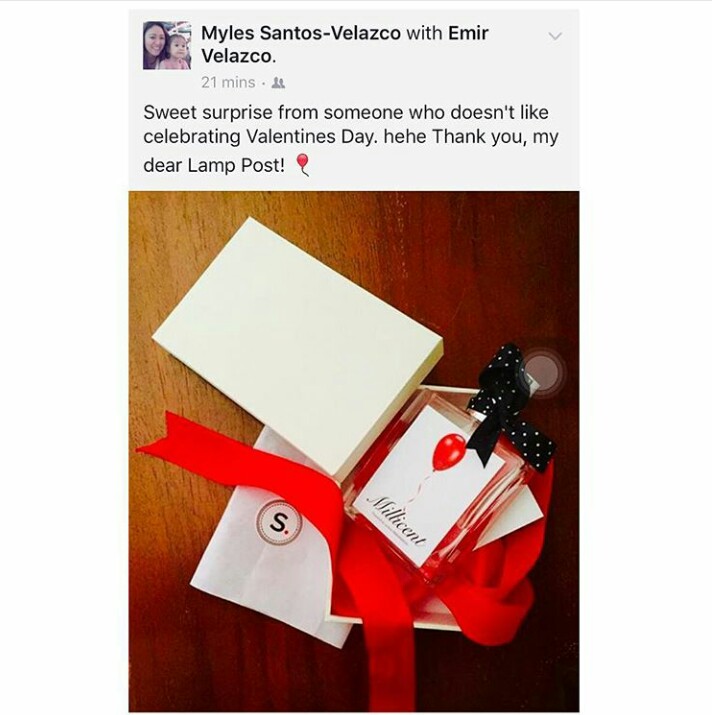This screenshot has height=715, width=712.
Task: Click the cream-colored box lid
Action: (x=297, y=347)
